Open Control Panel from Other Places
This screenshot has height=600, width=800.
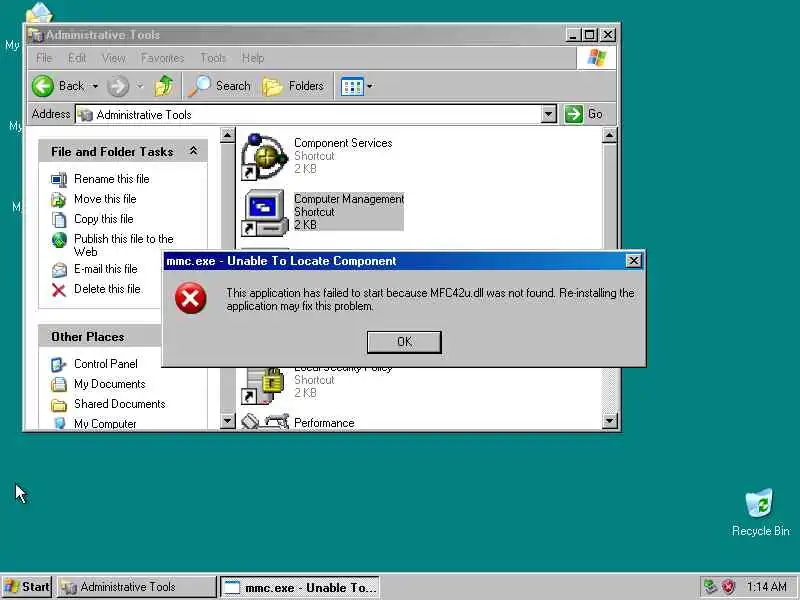click(106, 364)
